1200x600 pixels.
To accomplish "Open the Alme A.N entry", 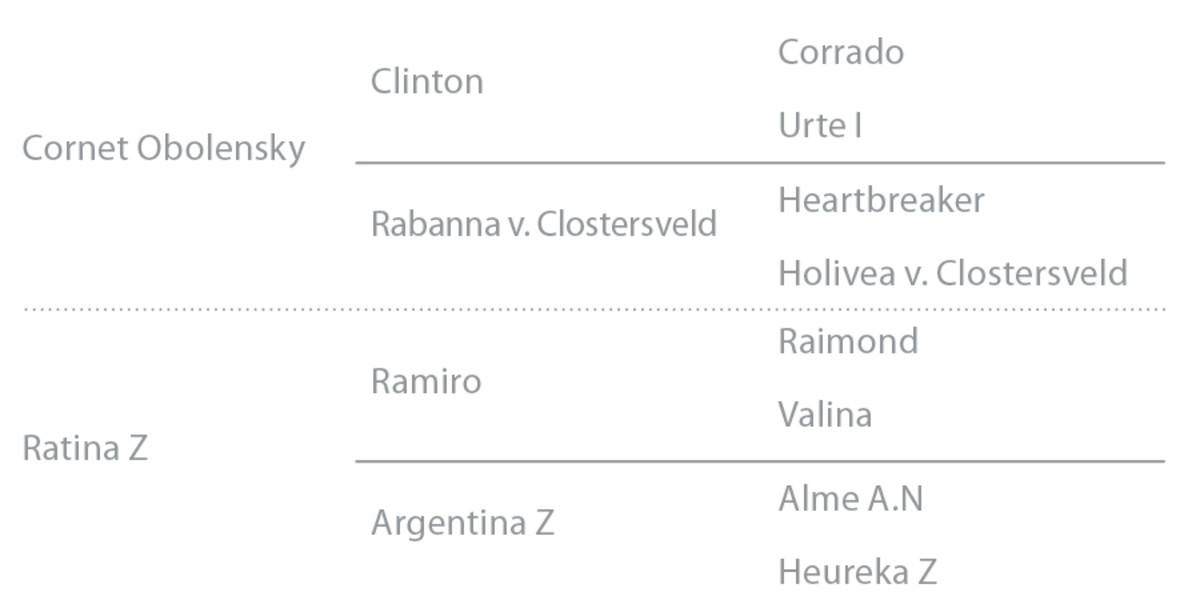I will 850,499.
